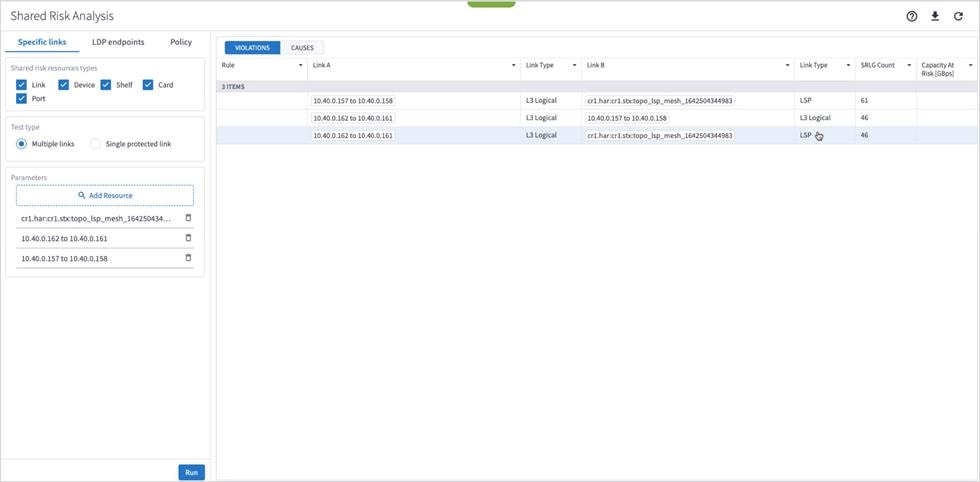Switch to the Specific links tab
This screenshot has width=980, height=482.
click(x=42, y=42)
